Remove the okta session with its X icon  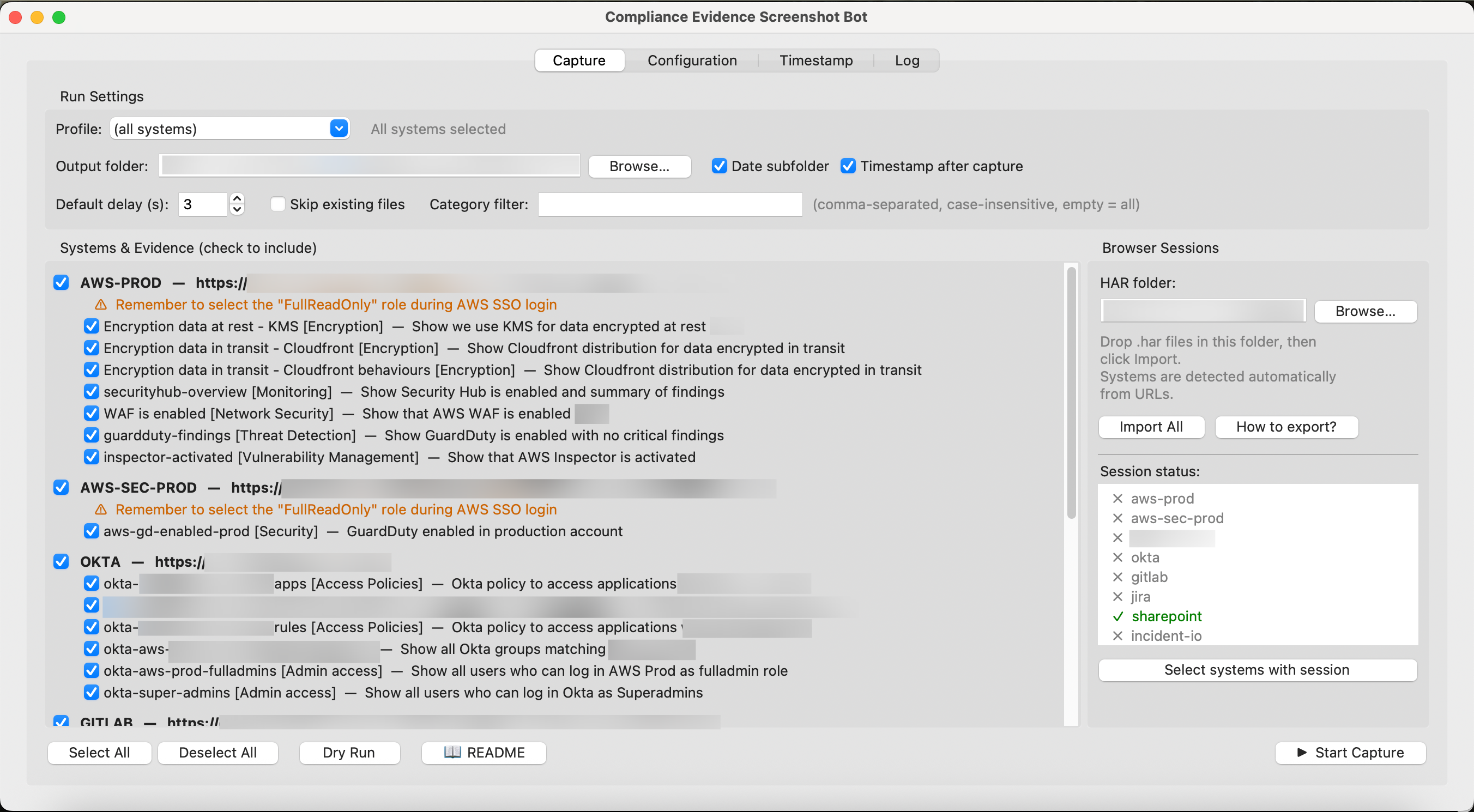[x=1117, y=558]
